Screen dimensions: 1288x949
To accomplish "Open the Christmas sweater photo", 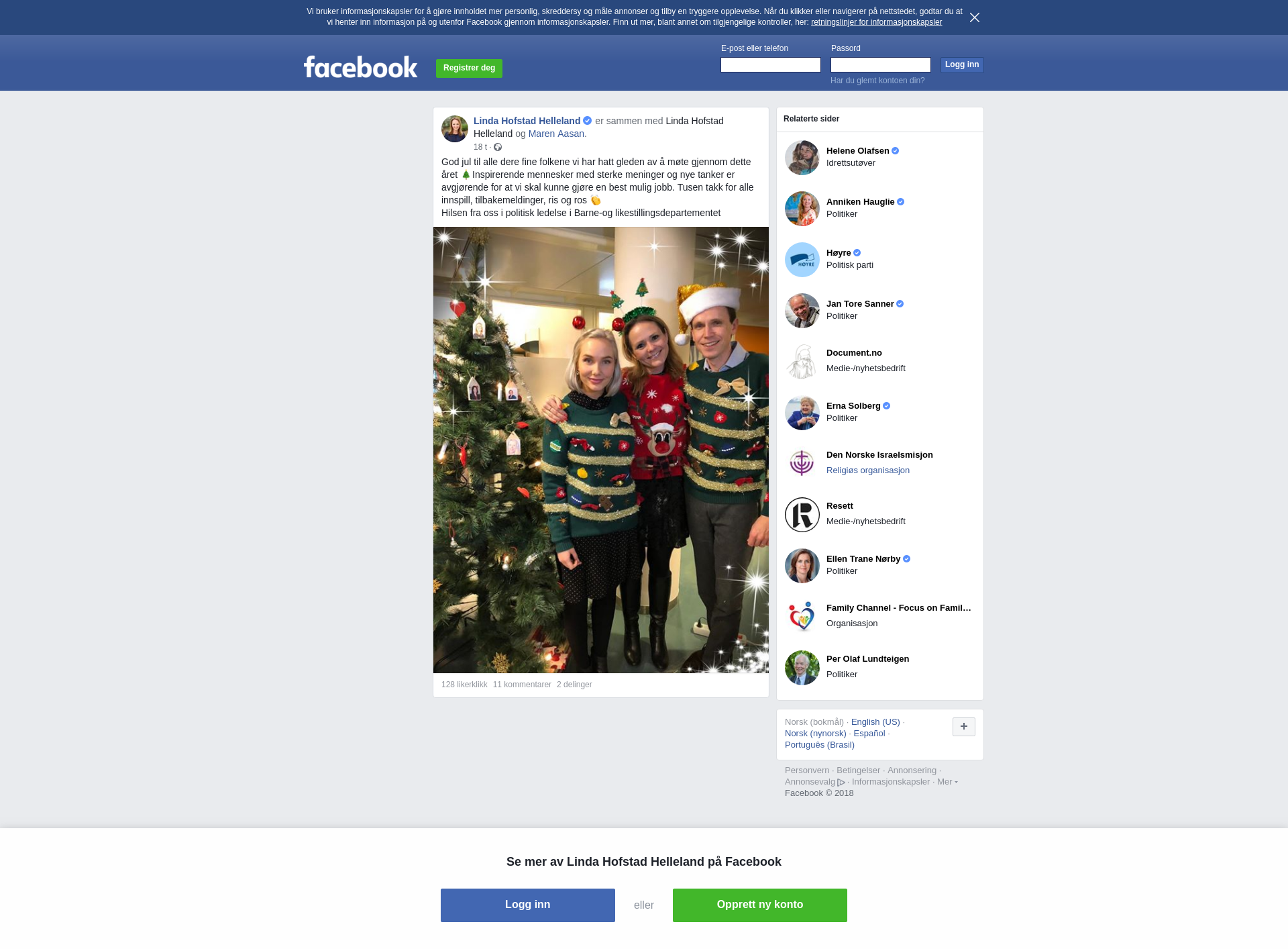I will 601,450.
